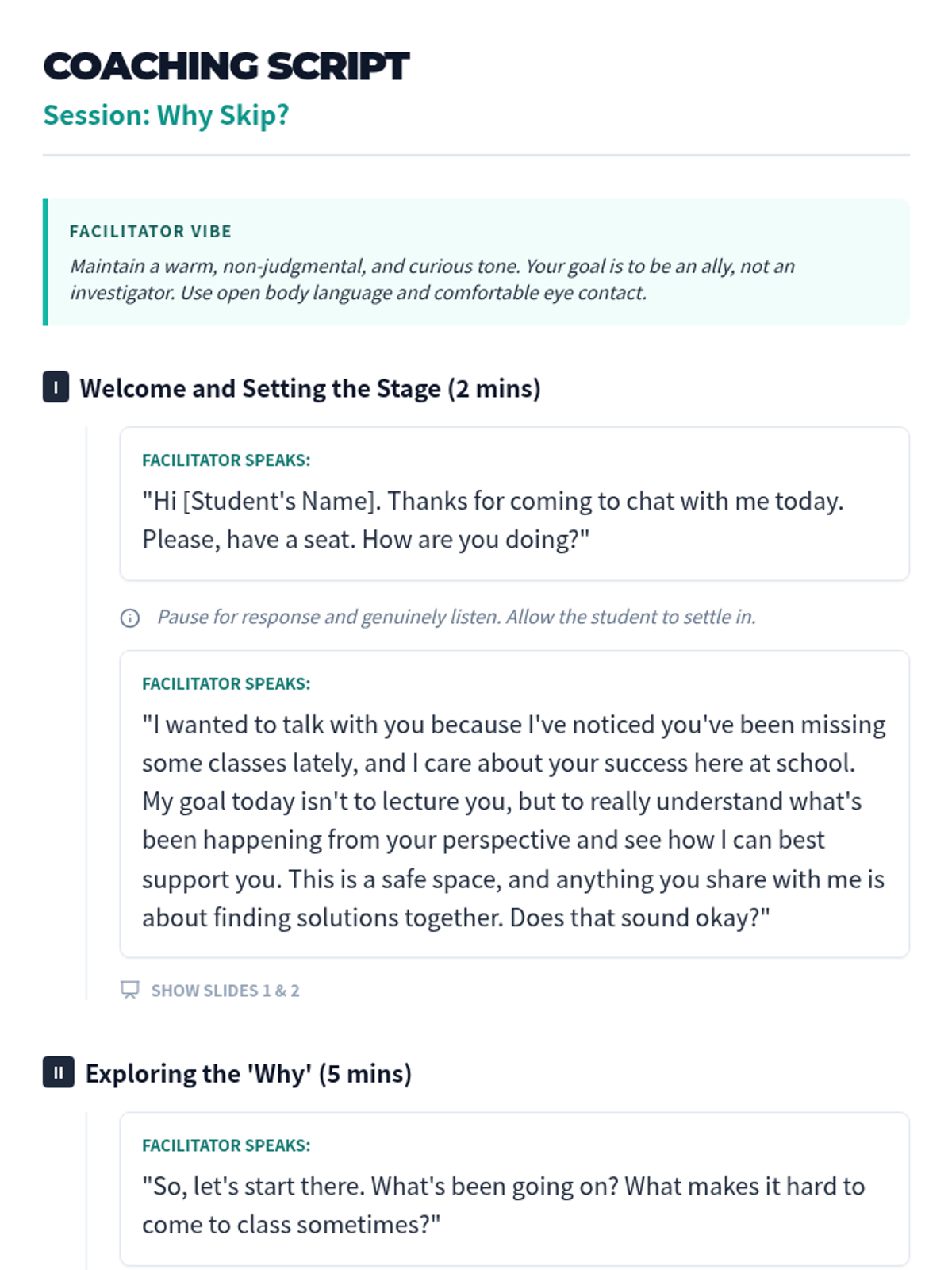Click the Session: Why Skip? subtitle

(x=166, y=115)
